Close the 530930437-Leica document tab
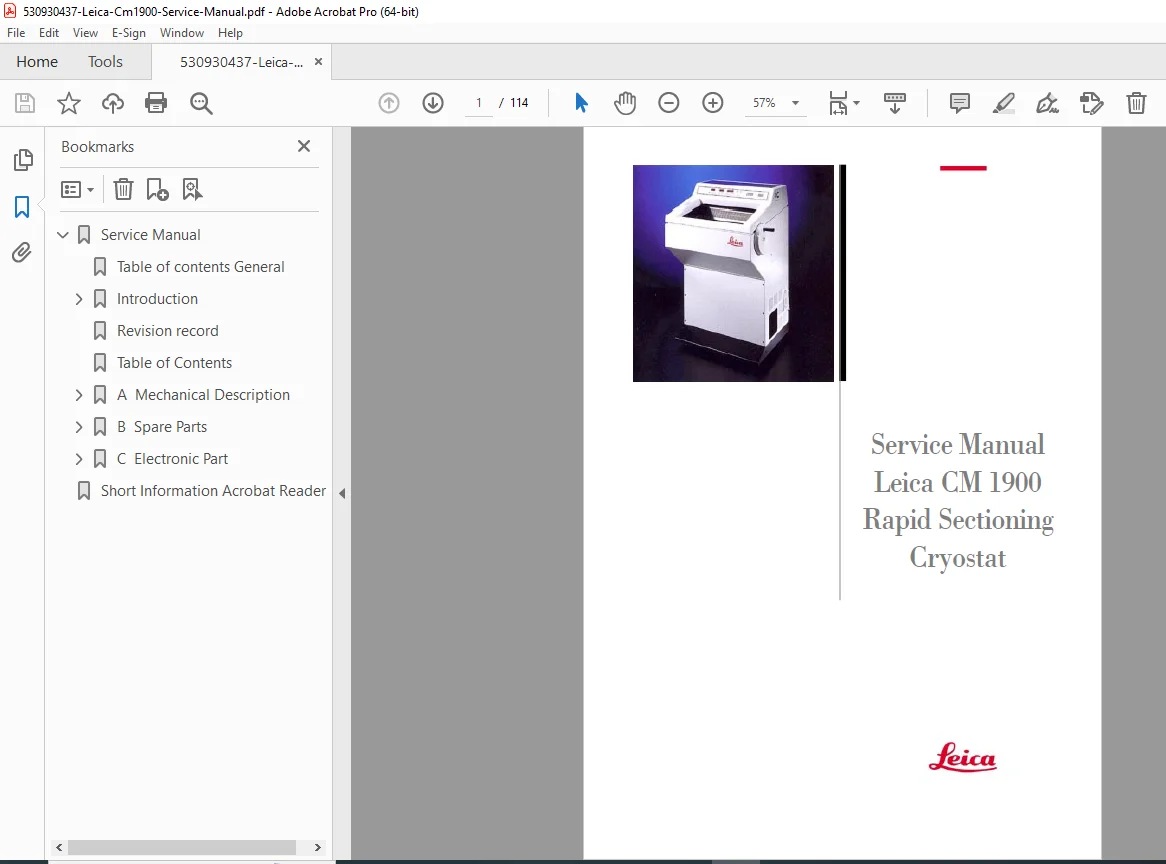The image size is (1166, 864). pyautogui.click(x=318, y=62)
